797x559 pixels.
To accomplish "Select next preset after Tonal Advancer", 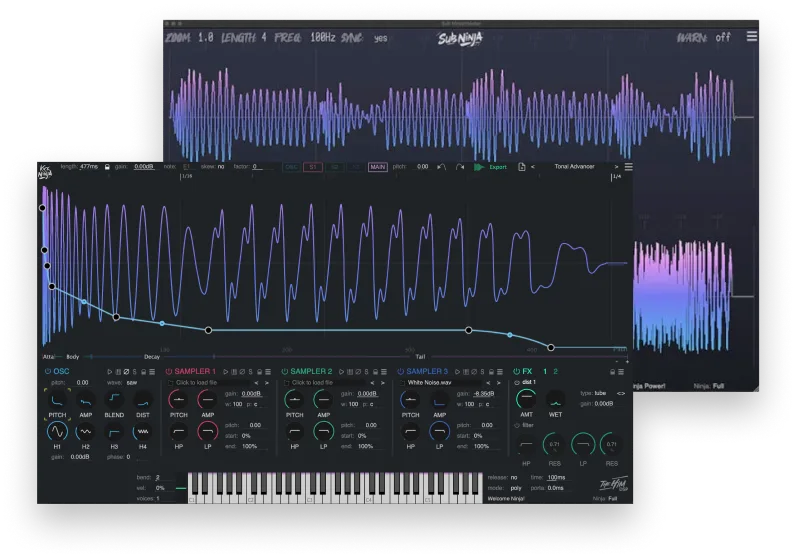I will coord(616,167).
